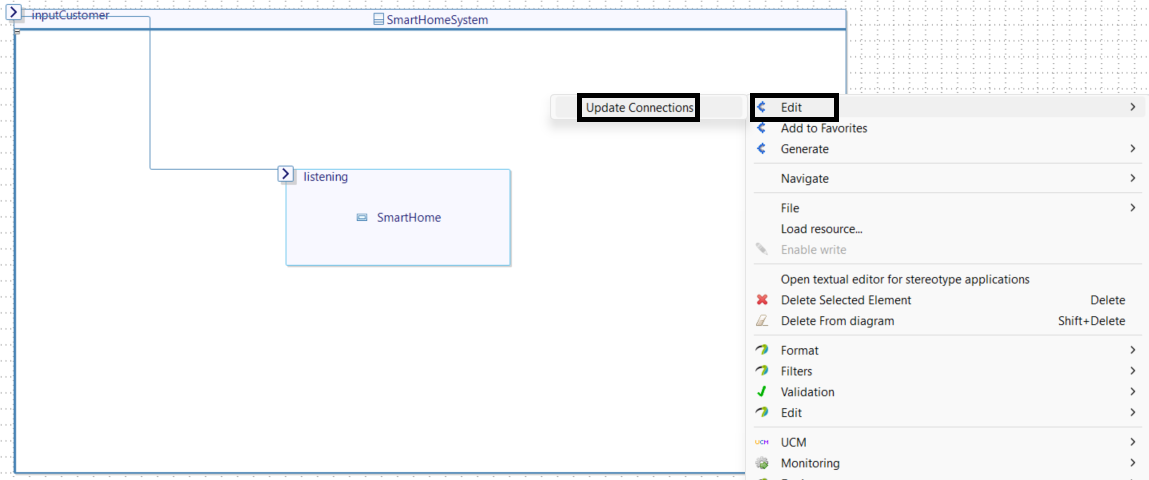Expand the arrow at right of Format
Image resolution: width=1149 pixels, height=480 pixels.
[1133, 350]
